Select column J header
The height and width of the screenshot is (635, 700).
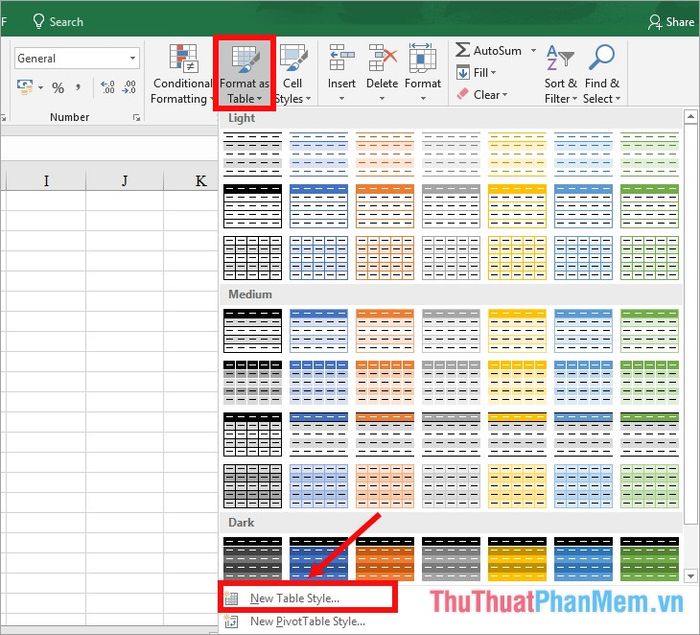coord(125,180)
